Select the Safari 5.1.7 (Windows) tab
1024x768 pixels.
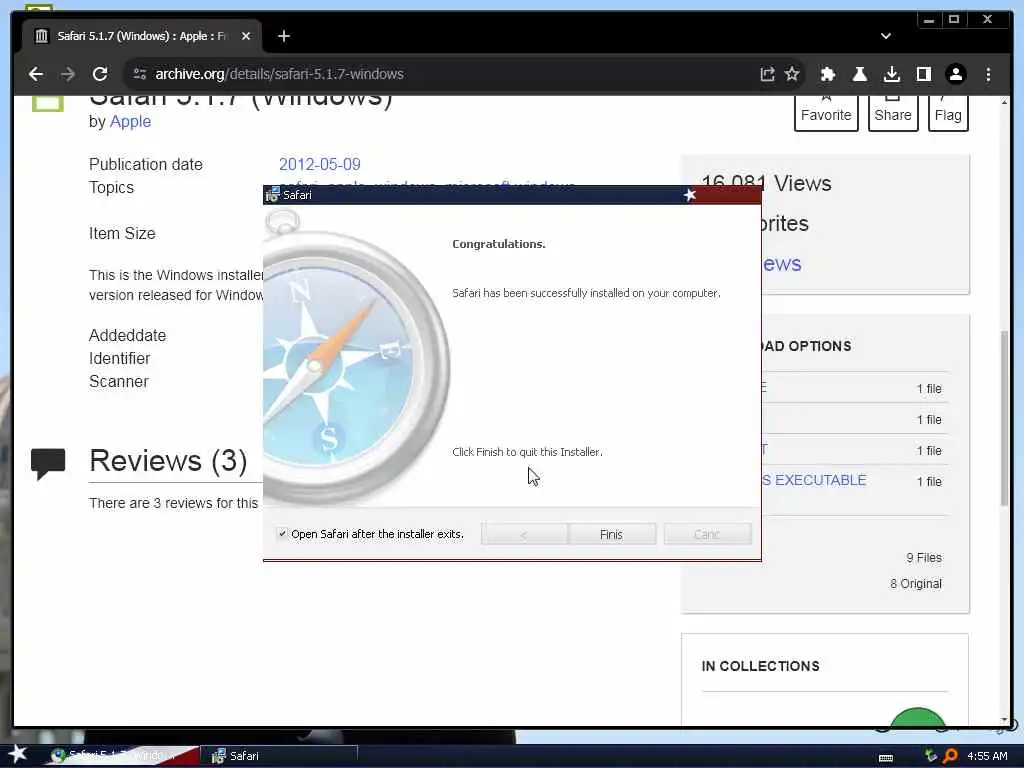[141, 37]
